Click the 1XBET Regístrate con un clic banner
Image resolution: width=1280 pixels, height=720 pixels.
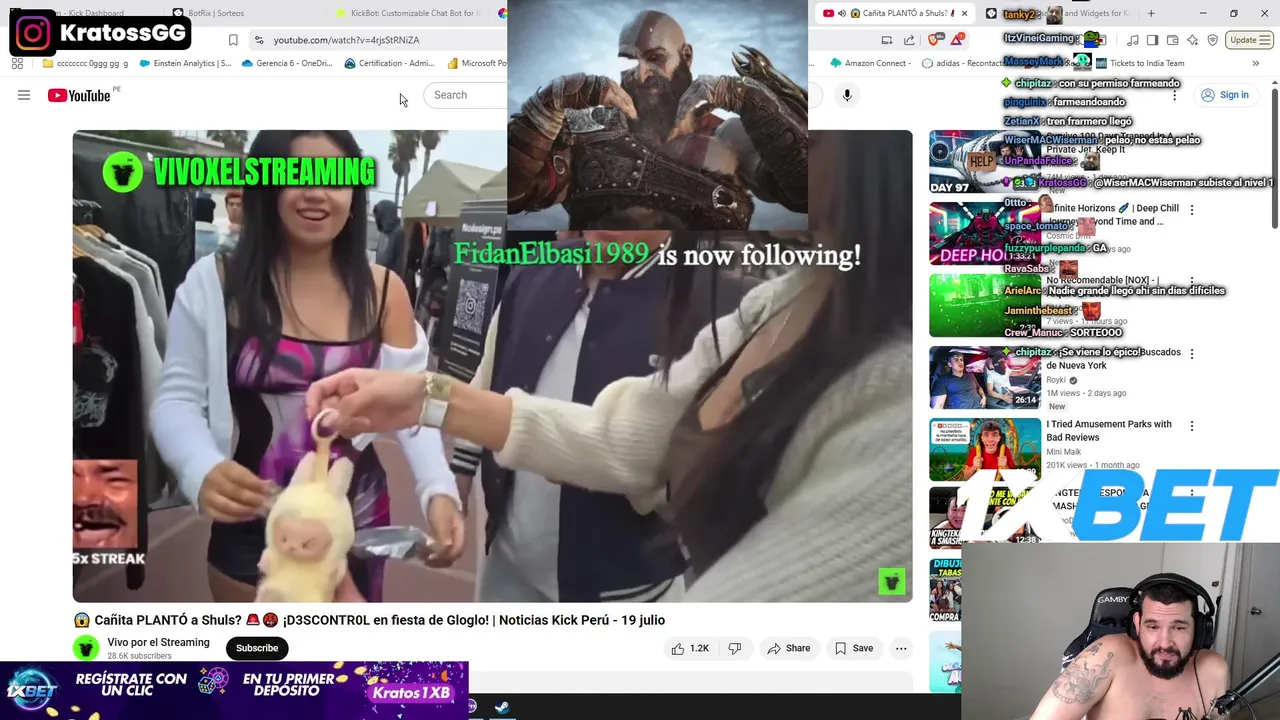(234, 688)
